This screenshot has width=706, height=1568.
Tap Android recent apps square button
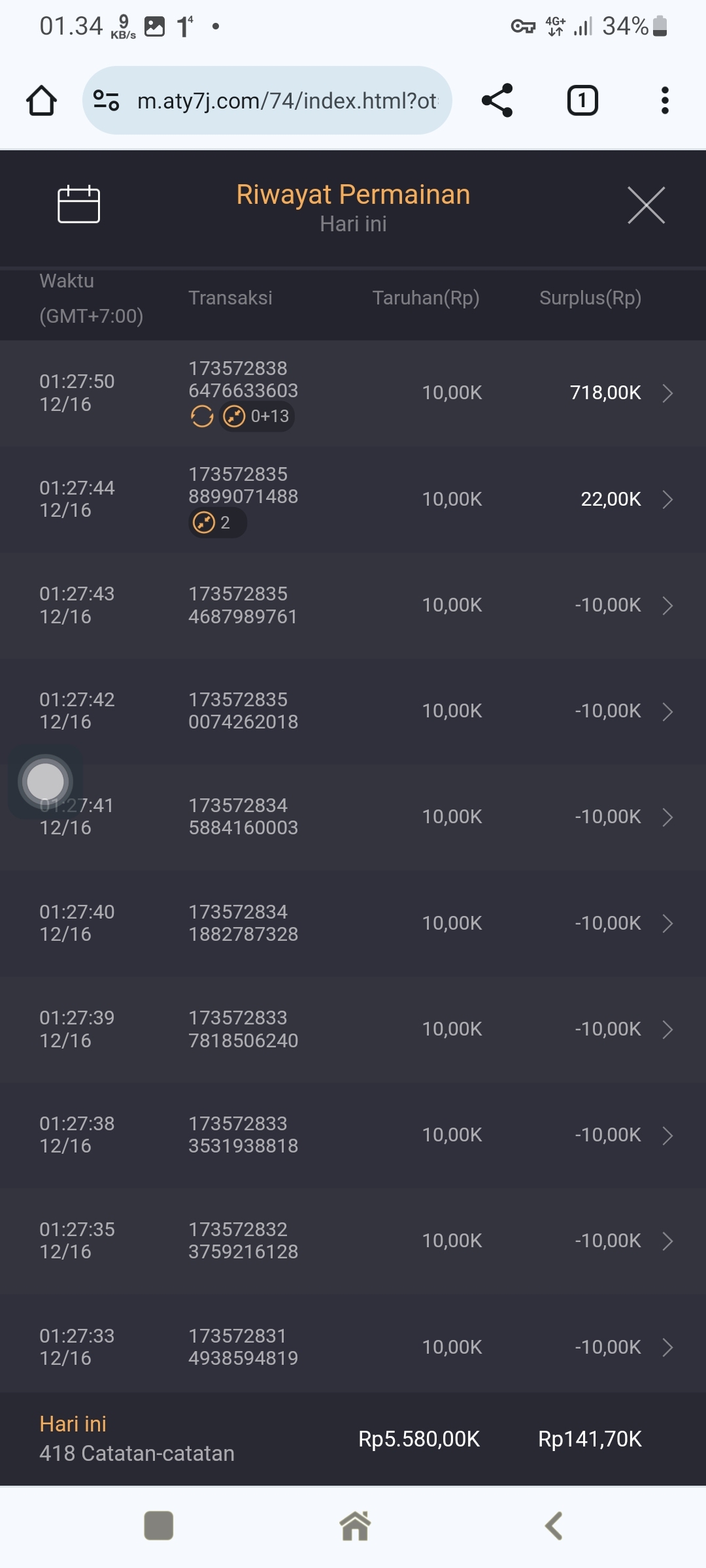158,1526
